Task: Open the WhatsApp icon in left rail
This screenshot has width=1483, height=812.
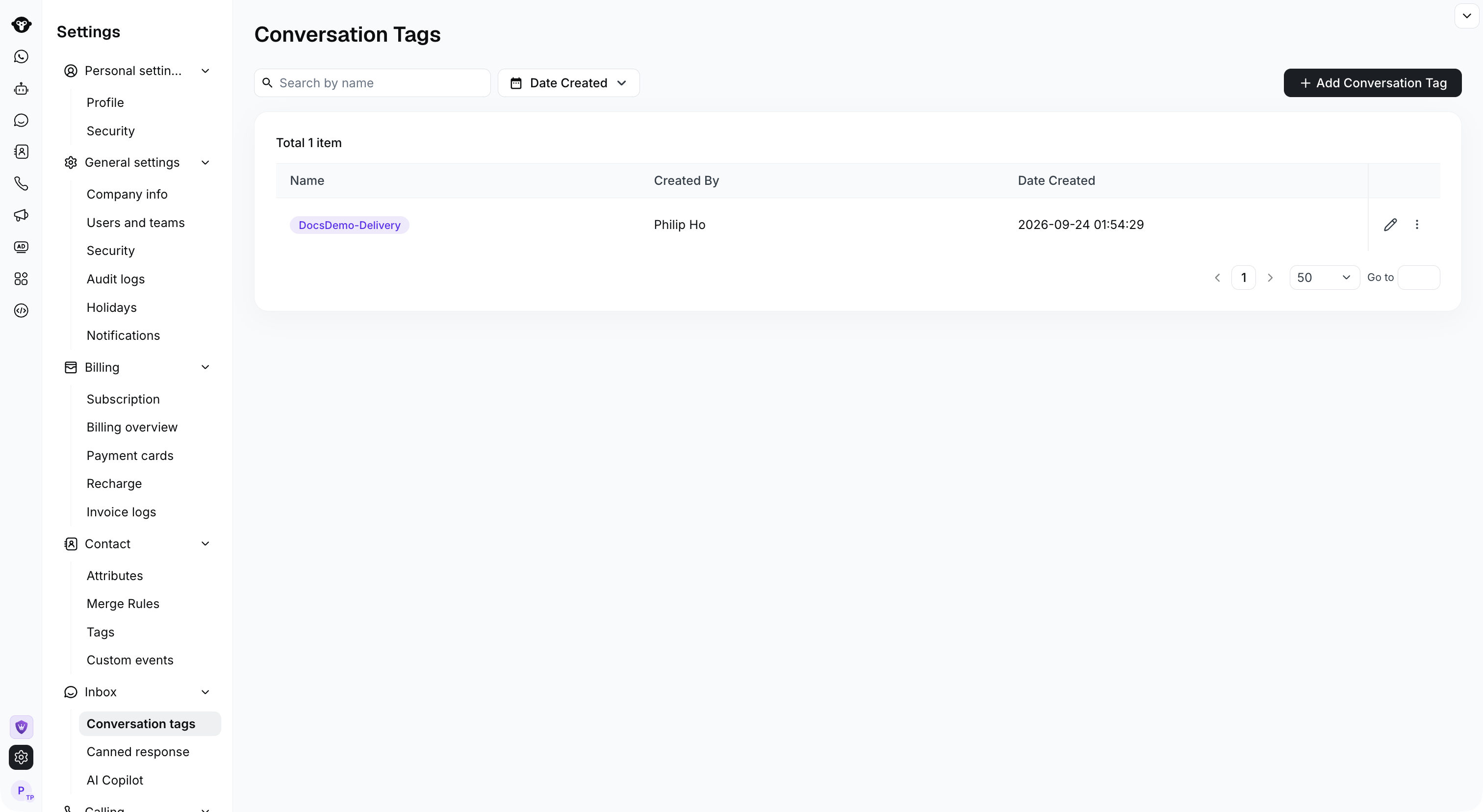Action: pyautogui.click(x=21, y=56)
